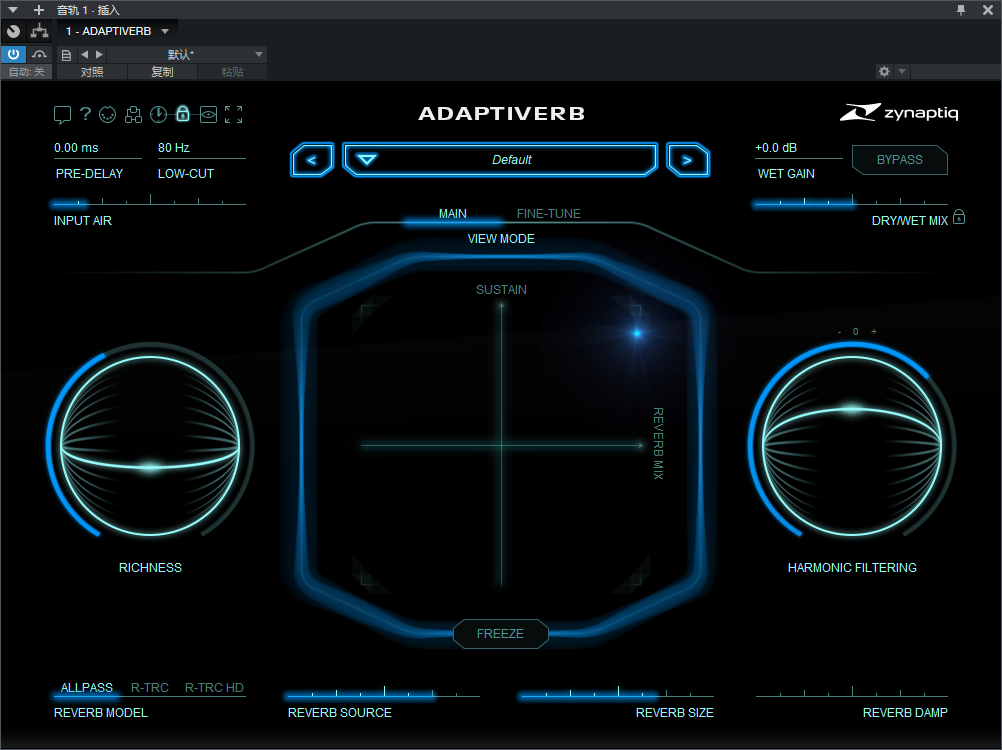Viewport: 1002px width, 750px height.
Task: Click the WET GAIN label
Action: 786,174
